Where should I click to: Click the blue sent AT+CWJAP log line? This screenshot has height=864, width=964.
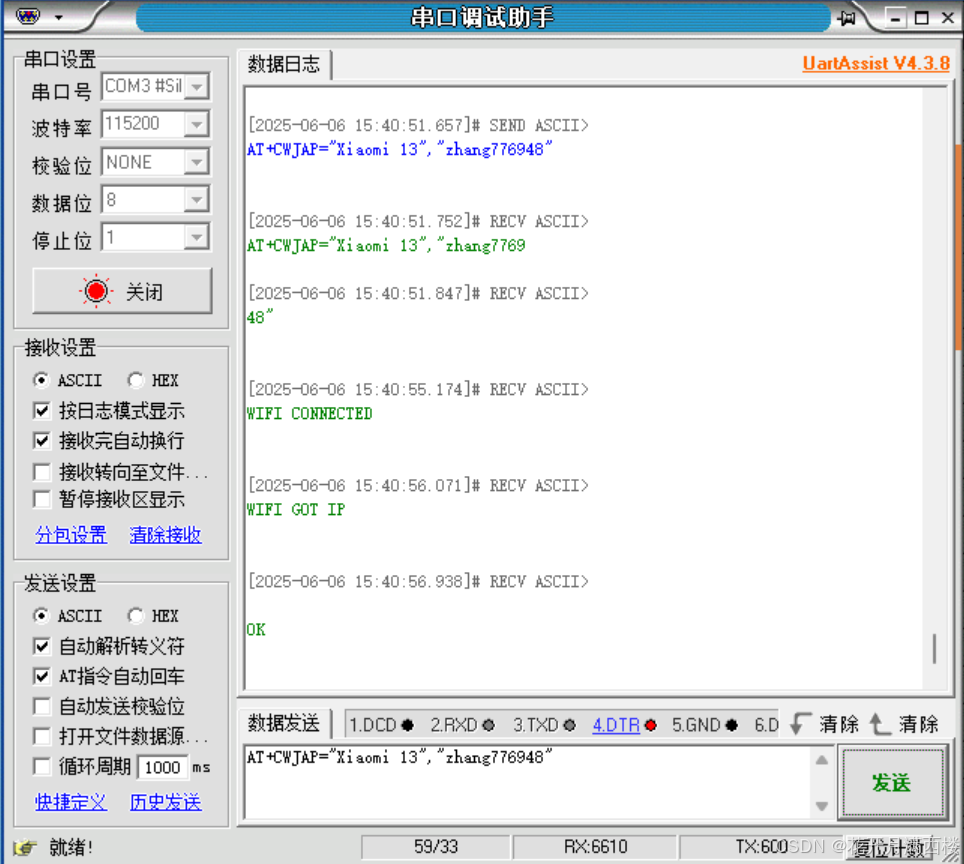(x=400, y=149)
